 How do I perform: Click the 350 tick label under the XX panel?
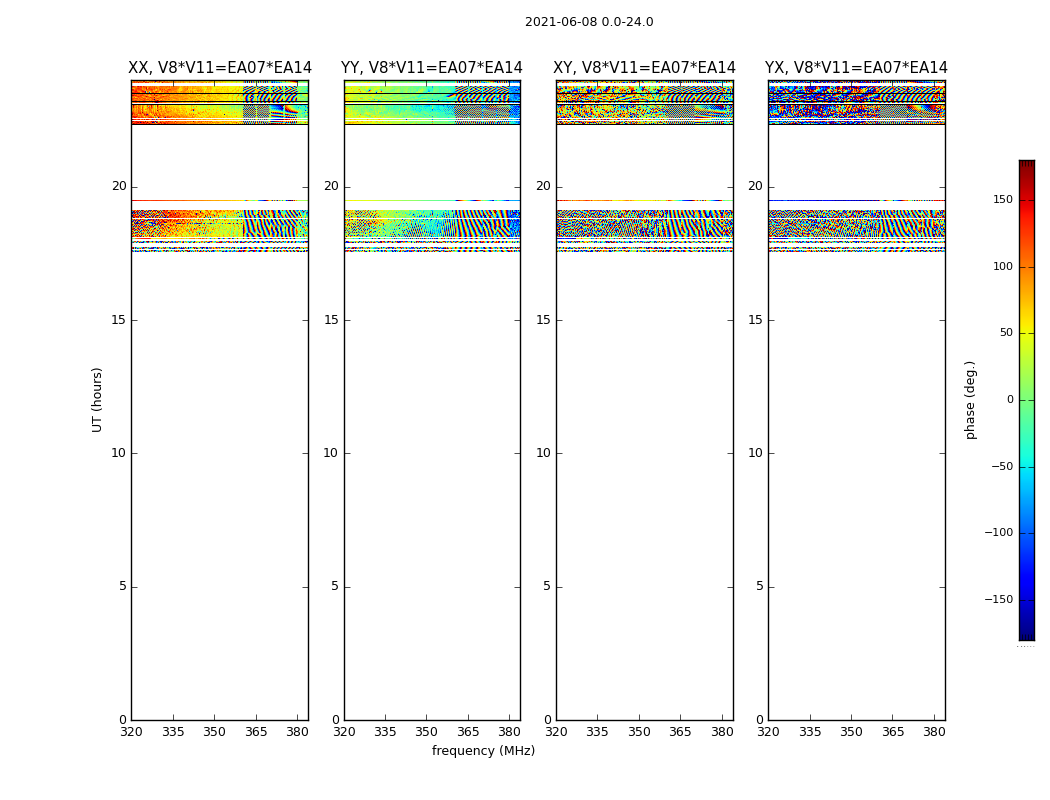214,732
